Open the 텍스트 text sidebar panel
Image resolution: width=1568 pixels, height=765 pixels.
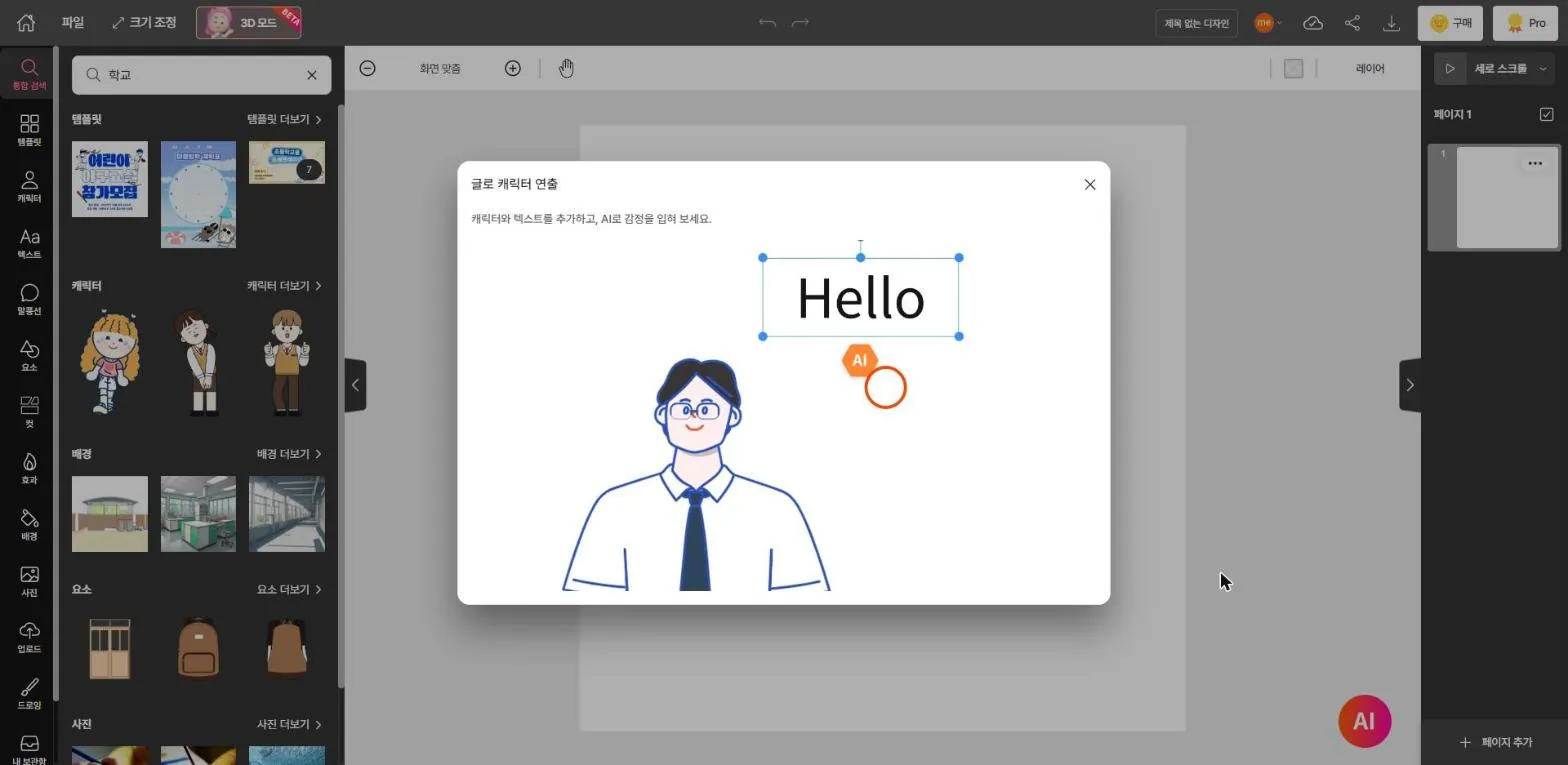click(x=29, y=243)
